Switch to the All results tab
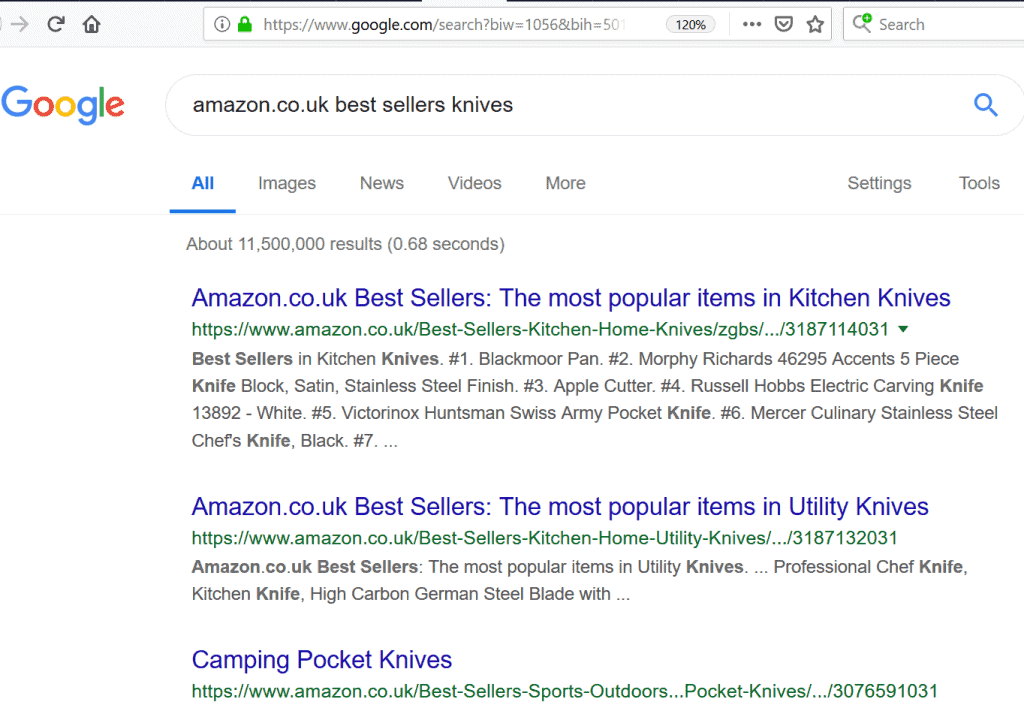This screenshot has width=1024, height=705. pos(202,183)
